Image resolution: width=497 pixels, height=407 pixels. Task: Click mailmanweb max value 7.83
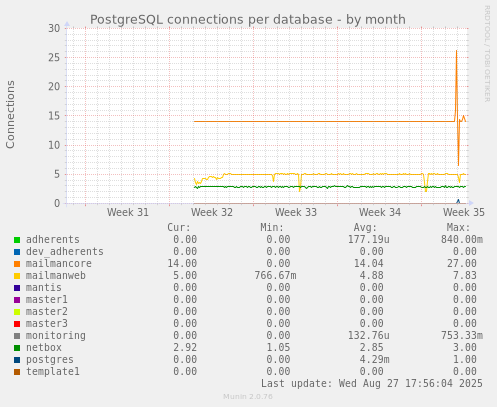(x=465, y=275)
